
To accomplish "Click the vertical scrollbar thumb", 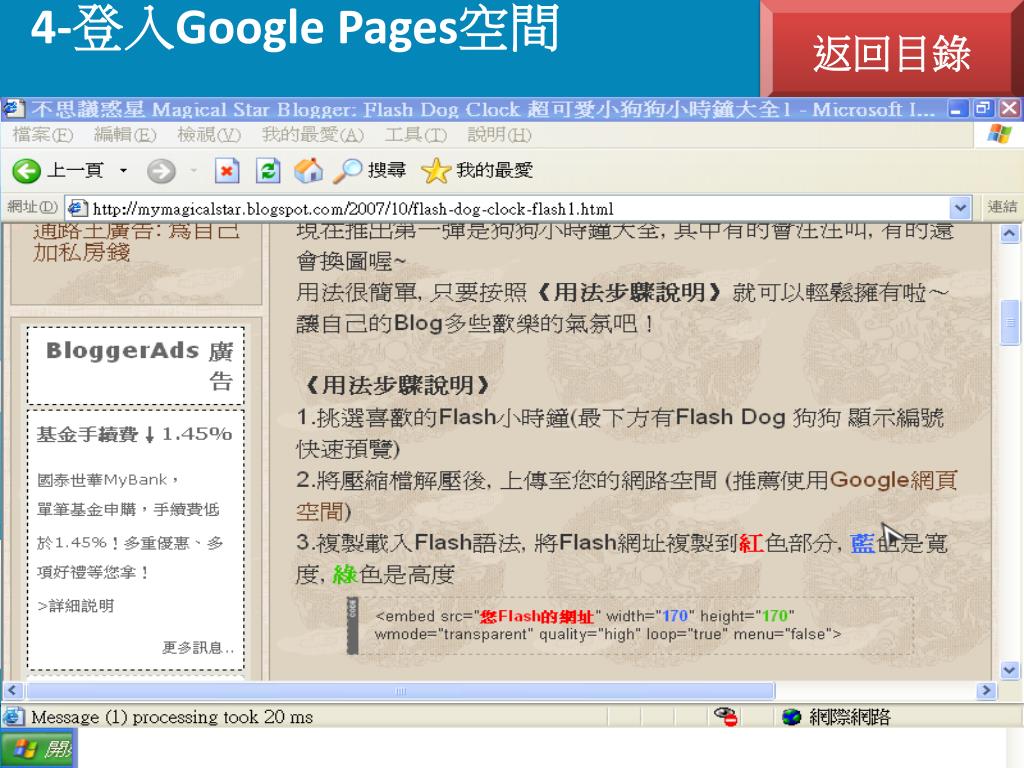I will point(1009,322).
